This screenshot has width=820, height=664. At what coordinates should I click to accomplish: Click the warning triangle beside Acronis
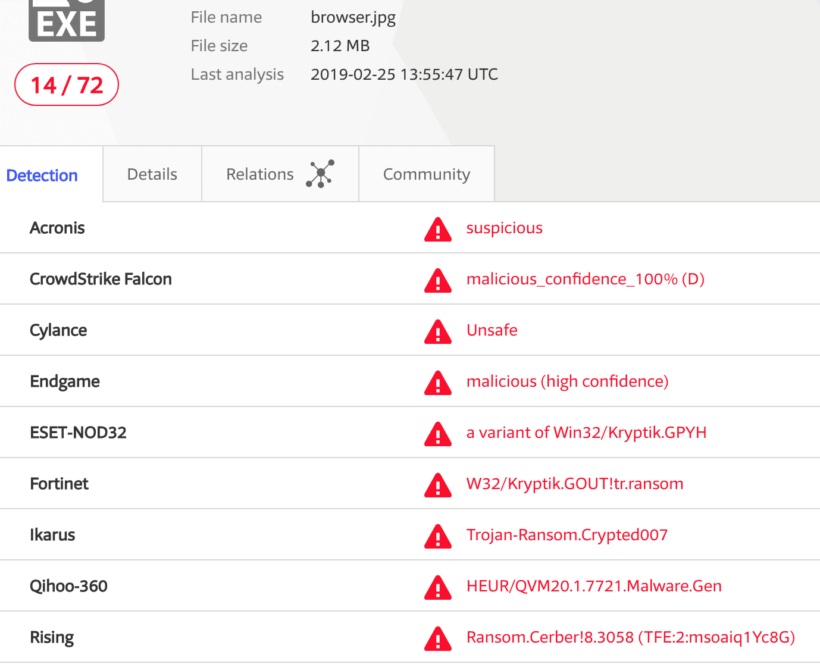coord(437,229)
